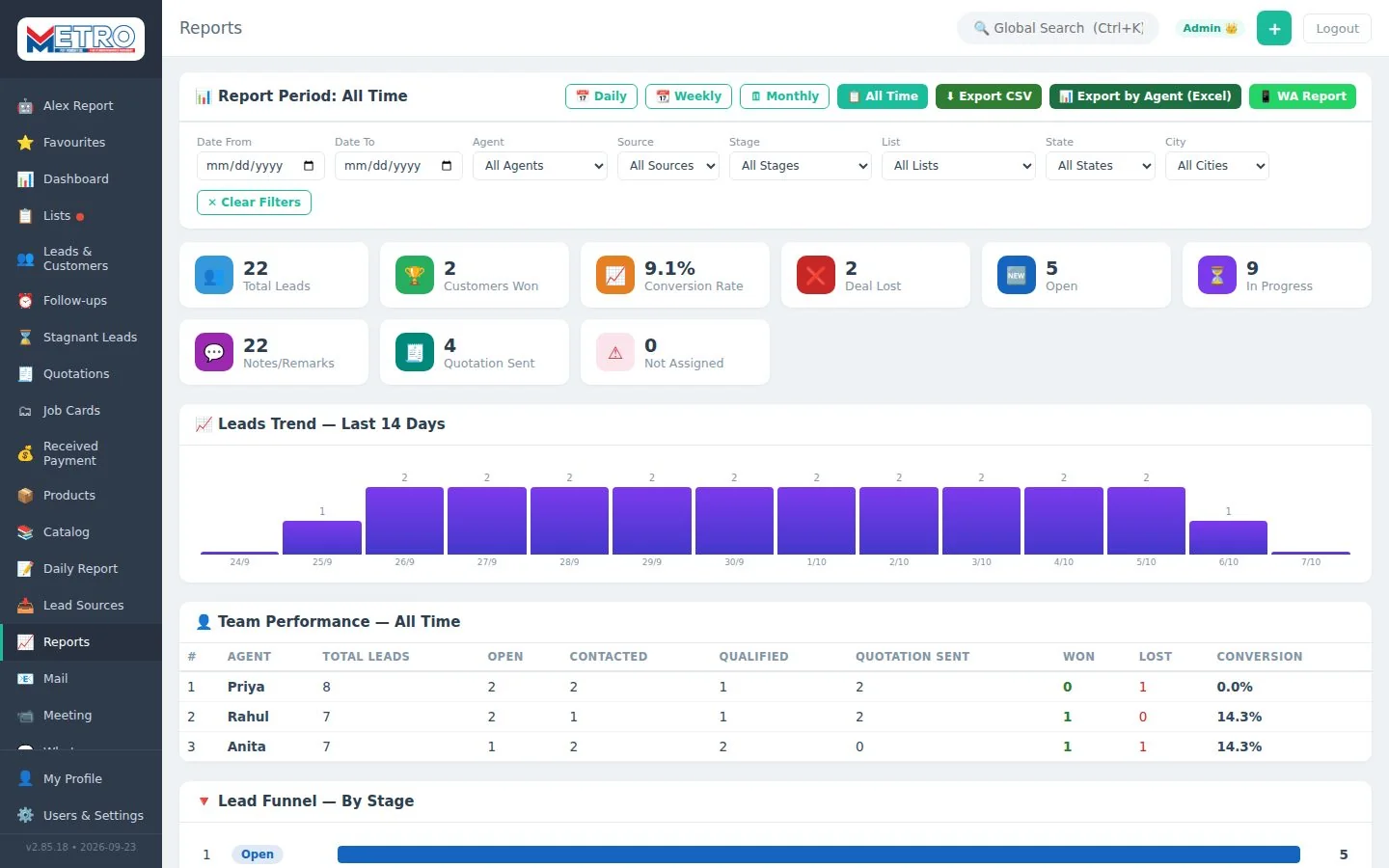Select the All Time report period
The height and width of the screenshot is (868, 1389).
pos(883,96)
